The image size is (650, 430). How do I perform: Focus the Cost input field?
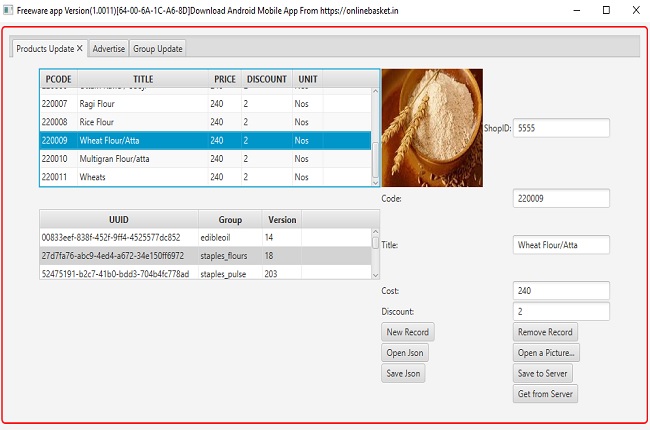(561, 291)
